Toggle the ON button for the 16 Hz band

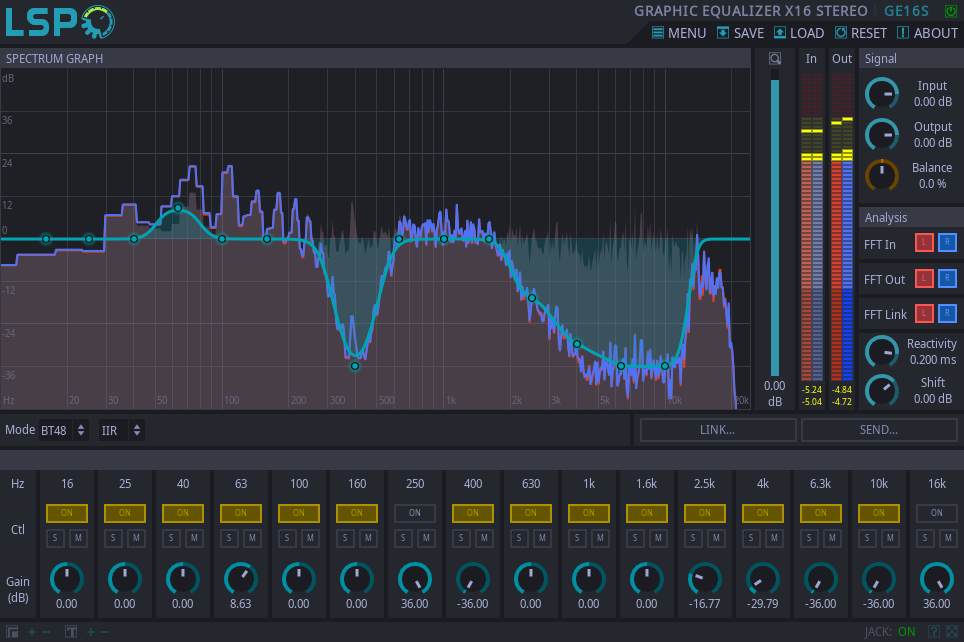[x=67, y=513]
